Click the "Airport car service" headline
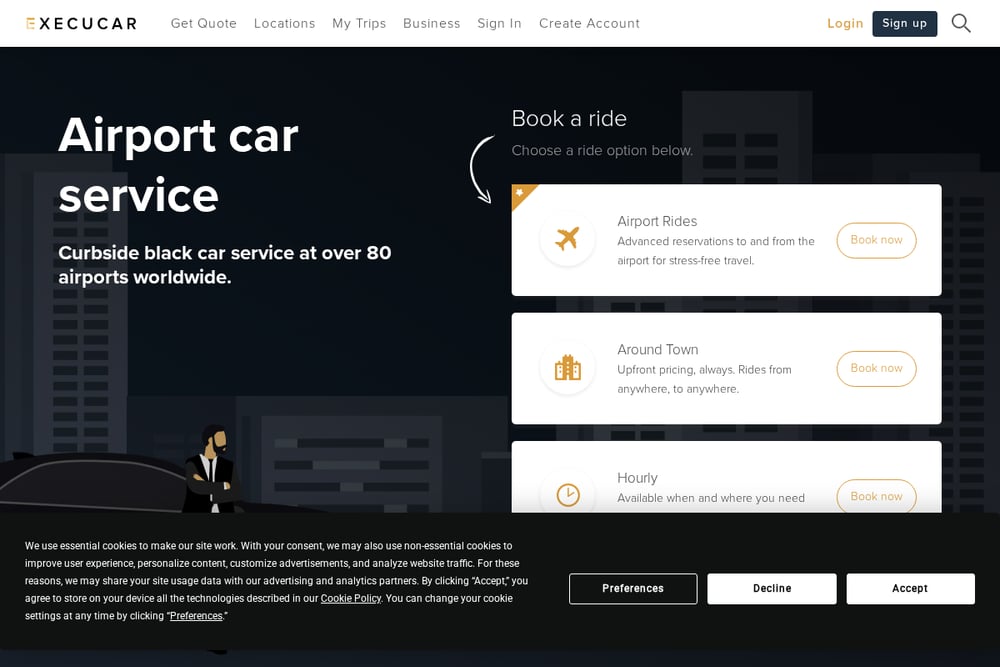 (x=179, y=165)
